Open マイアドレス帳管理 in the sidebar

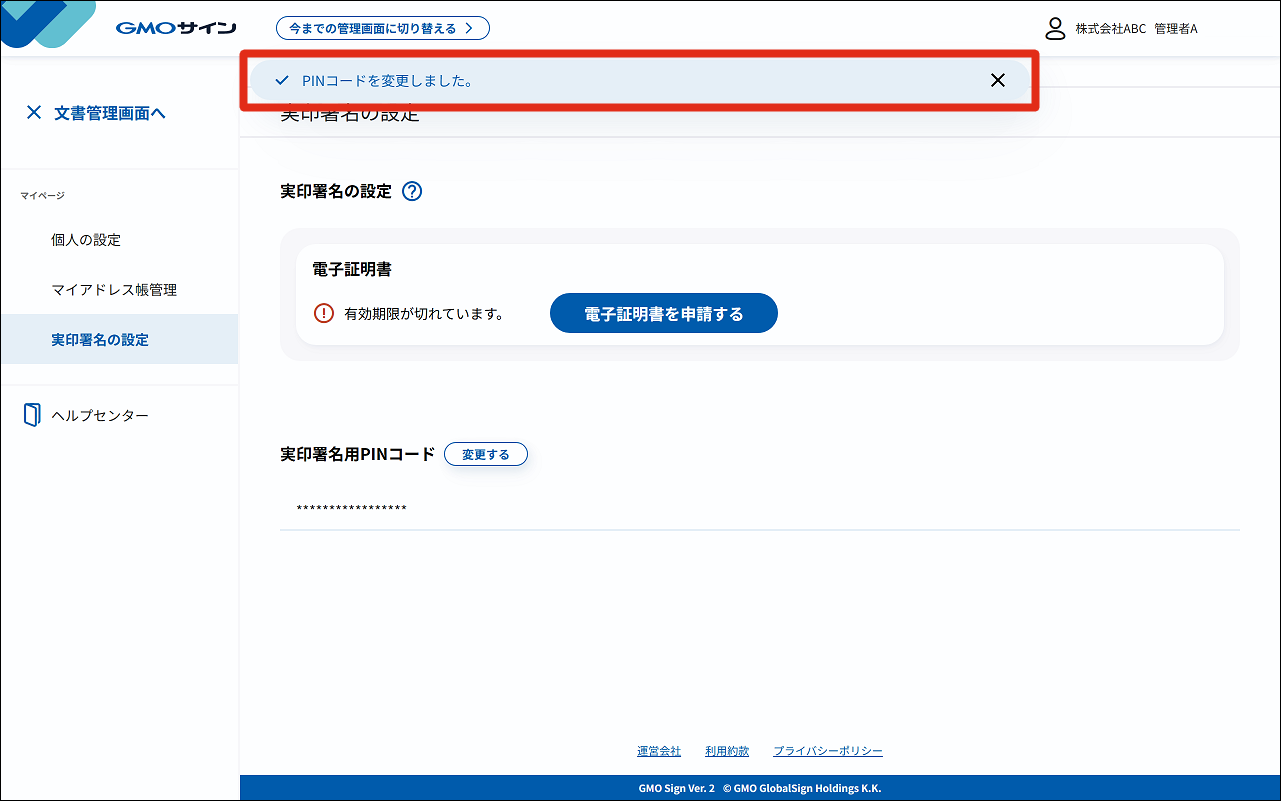pos(114,290)
